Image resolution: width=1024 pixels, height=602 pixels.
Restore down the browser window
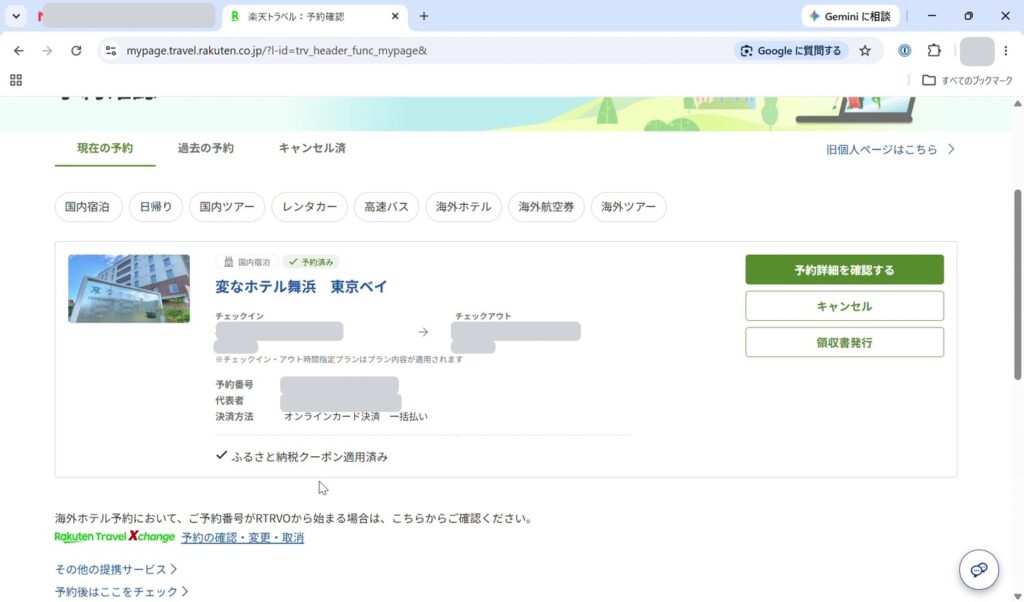(968, 16)
